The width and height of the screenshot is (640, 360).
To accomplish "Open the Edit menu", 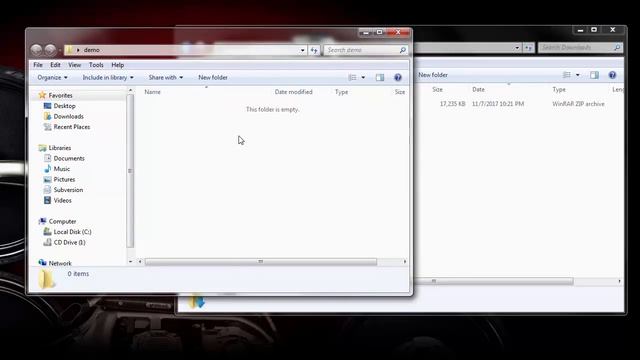I will click(x=56, y=65).
